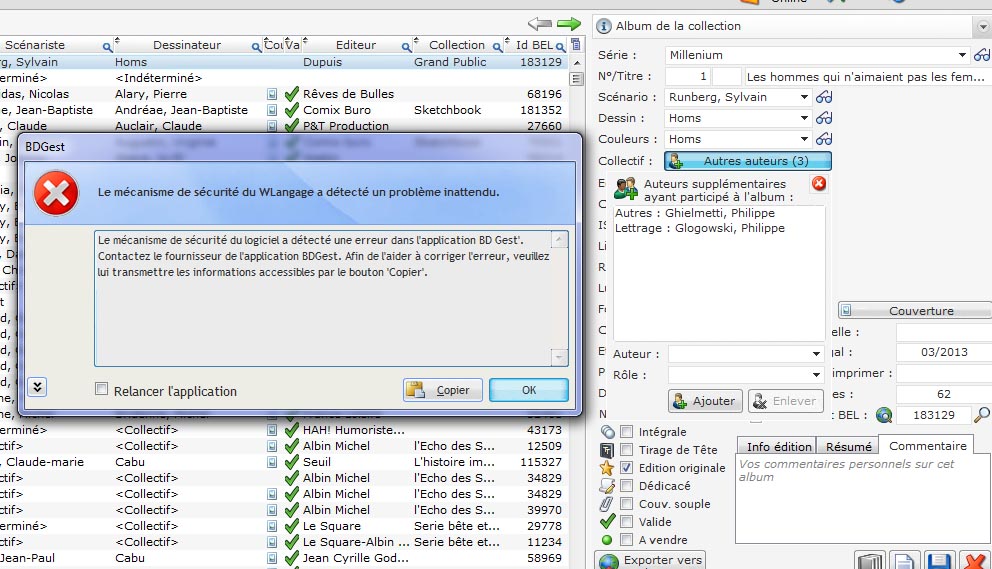Screen dimensions: 992x569
Task: Open the Auteur dropdown in the authors popup
Action: coord(817,354)
